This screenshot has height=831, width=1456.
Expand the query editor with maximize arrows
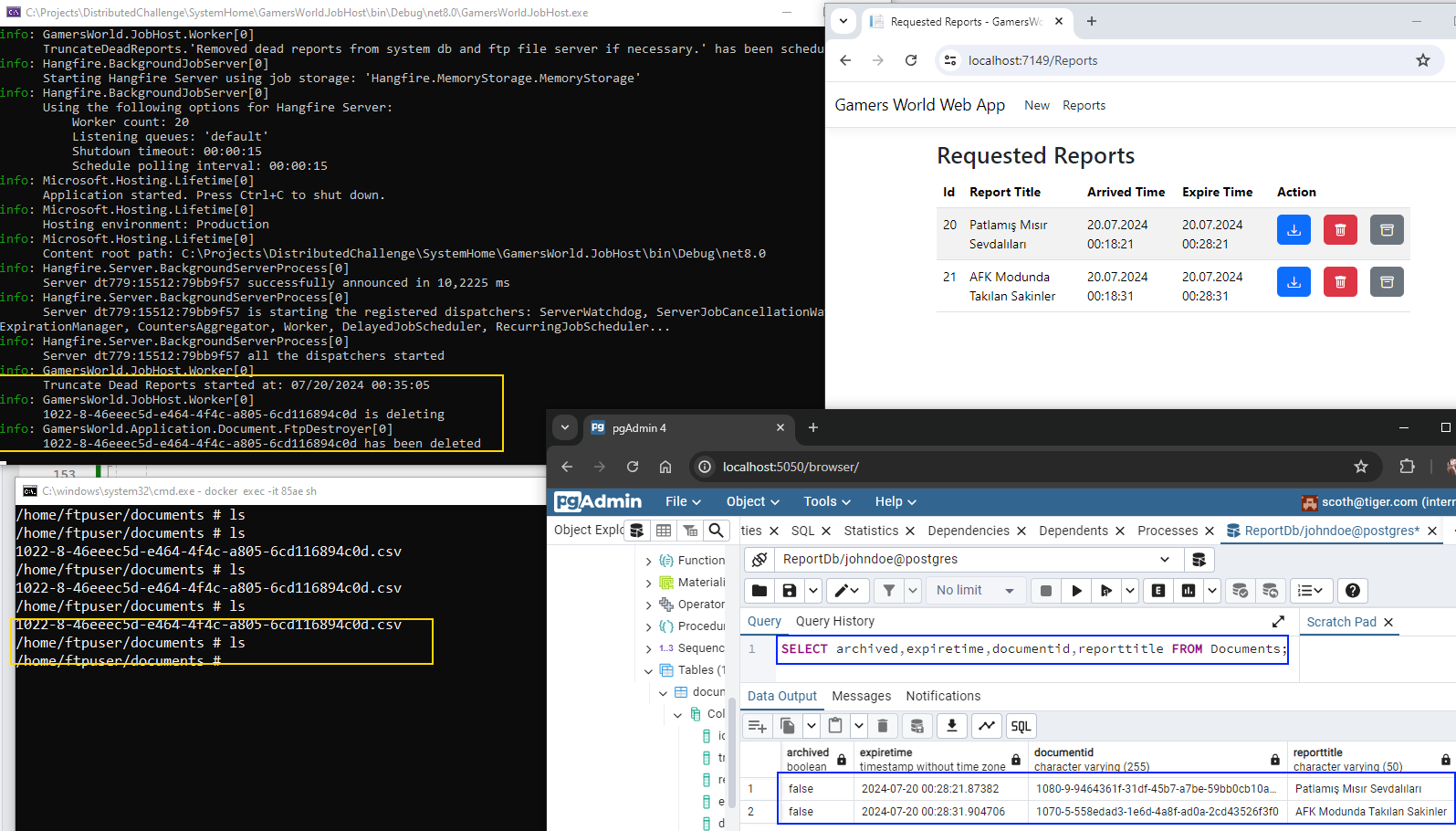(x=1278, y=622)
